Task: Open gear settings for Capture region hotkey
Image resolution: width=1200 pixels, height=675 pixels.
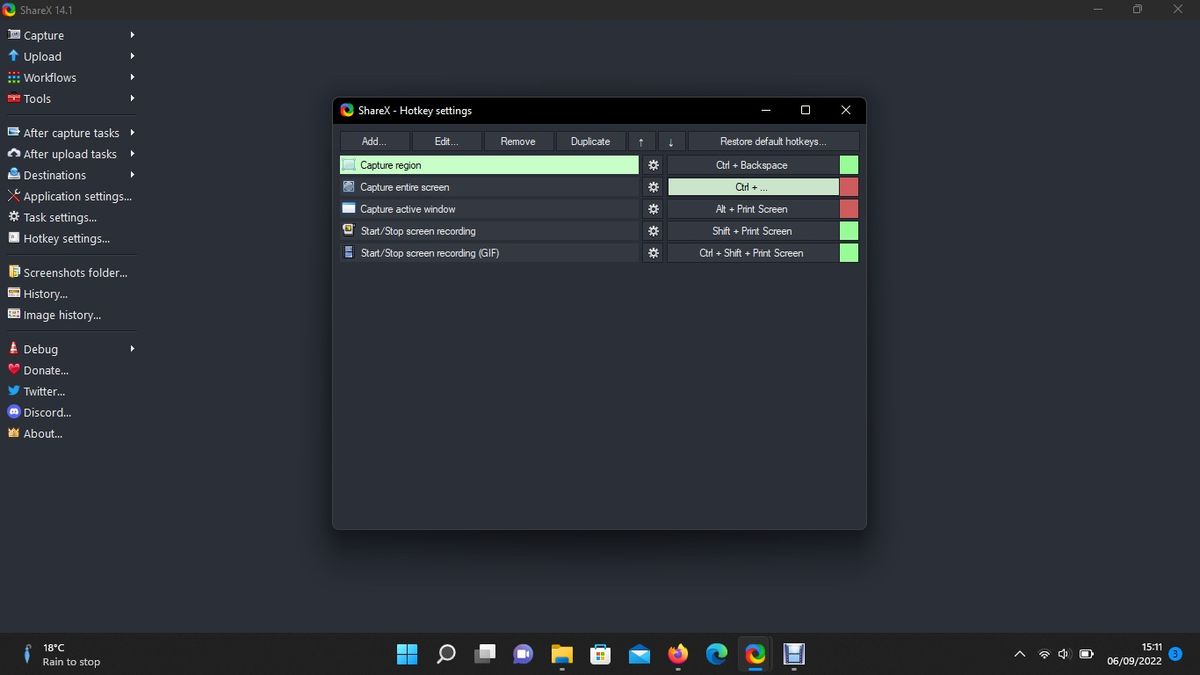Action: point(652,164)
